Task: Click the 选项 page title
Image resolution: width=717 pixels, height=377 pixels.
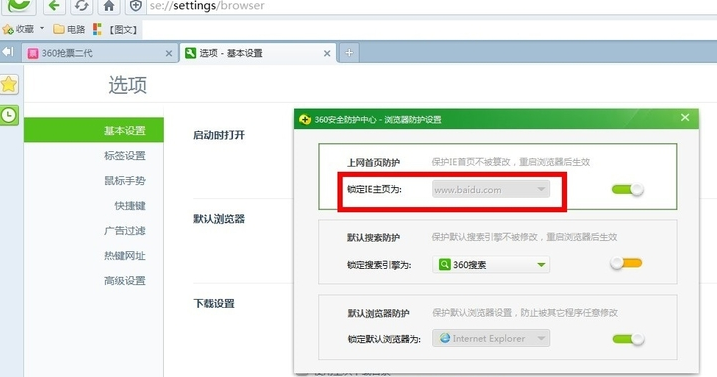Action: (128, 85)
